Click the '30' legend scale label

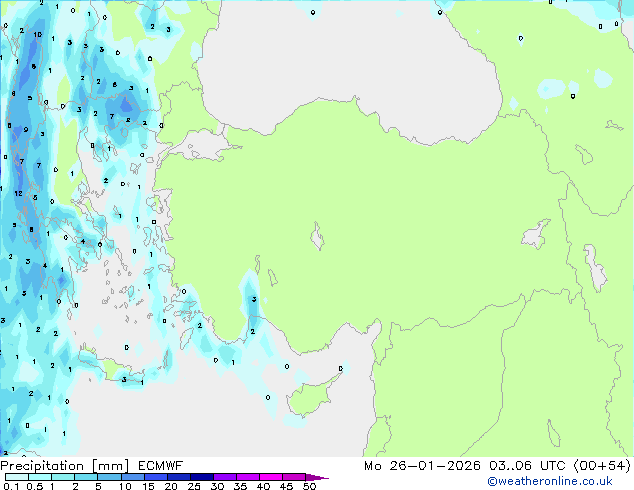[217, 486]
